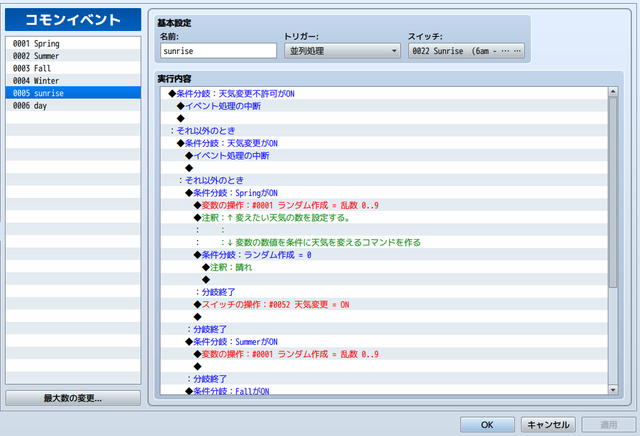Image resolution: width=640 pixels, height=436 pixels.
Task: Click the empty ◆ line below 注釈：晴れ
Action: tap(384, 280)
